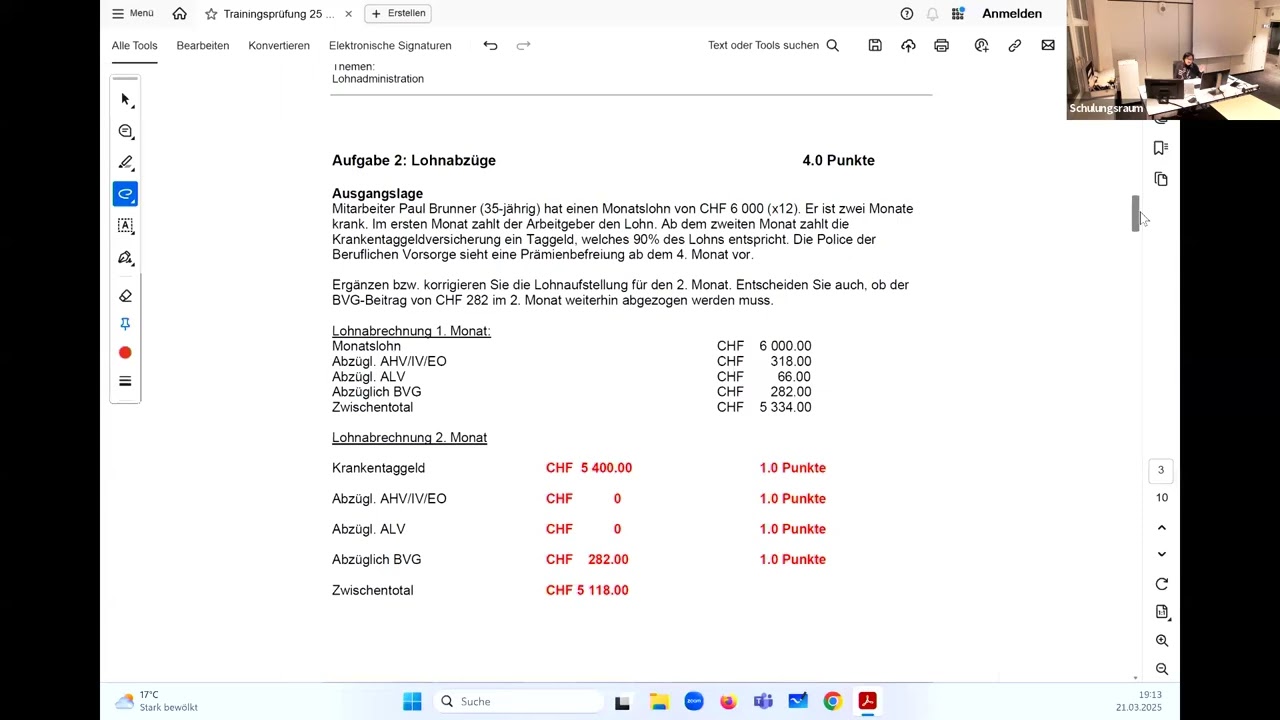1280x720 pixels.
Task: Select the text box selection tool
Action: pos(125,226)
